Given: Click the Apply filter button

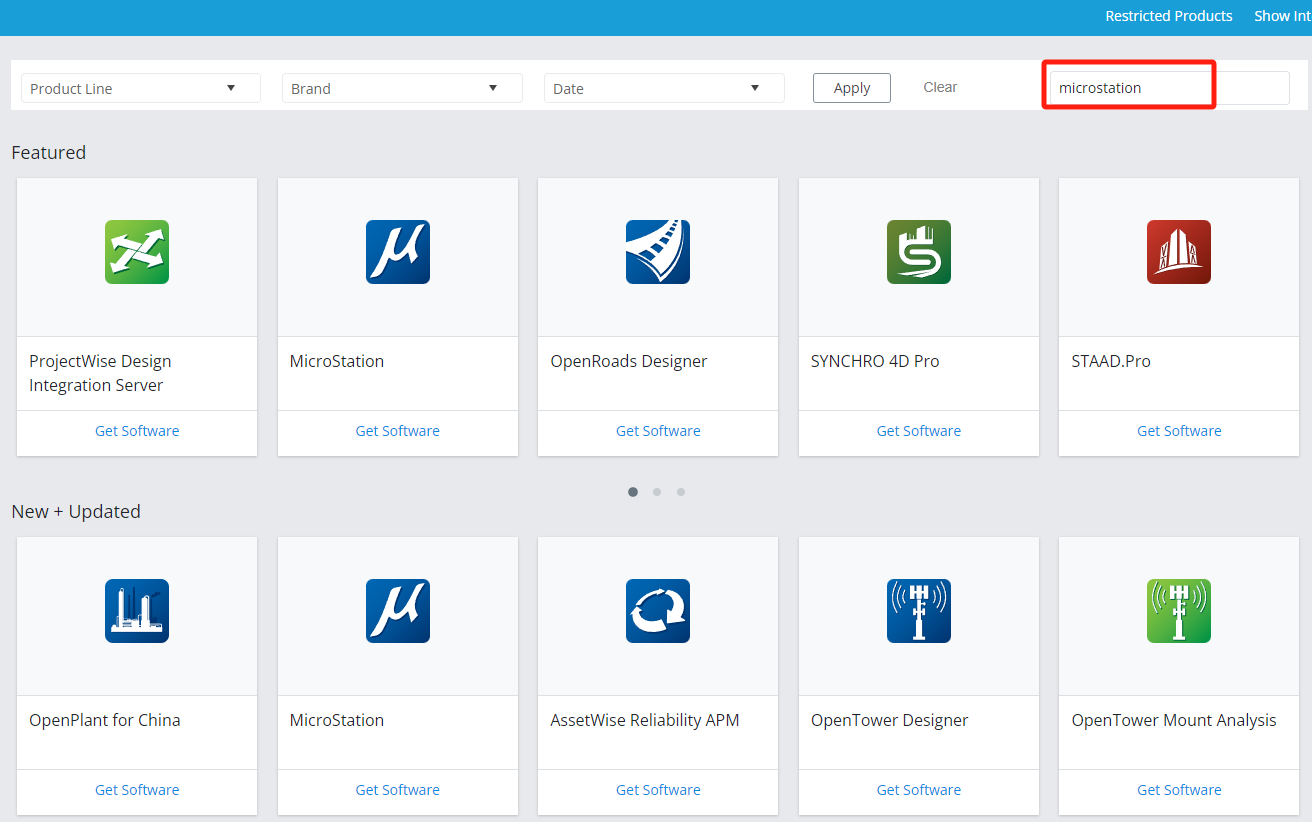Looking at the screenshot, I should (852, 88).
